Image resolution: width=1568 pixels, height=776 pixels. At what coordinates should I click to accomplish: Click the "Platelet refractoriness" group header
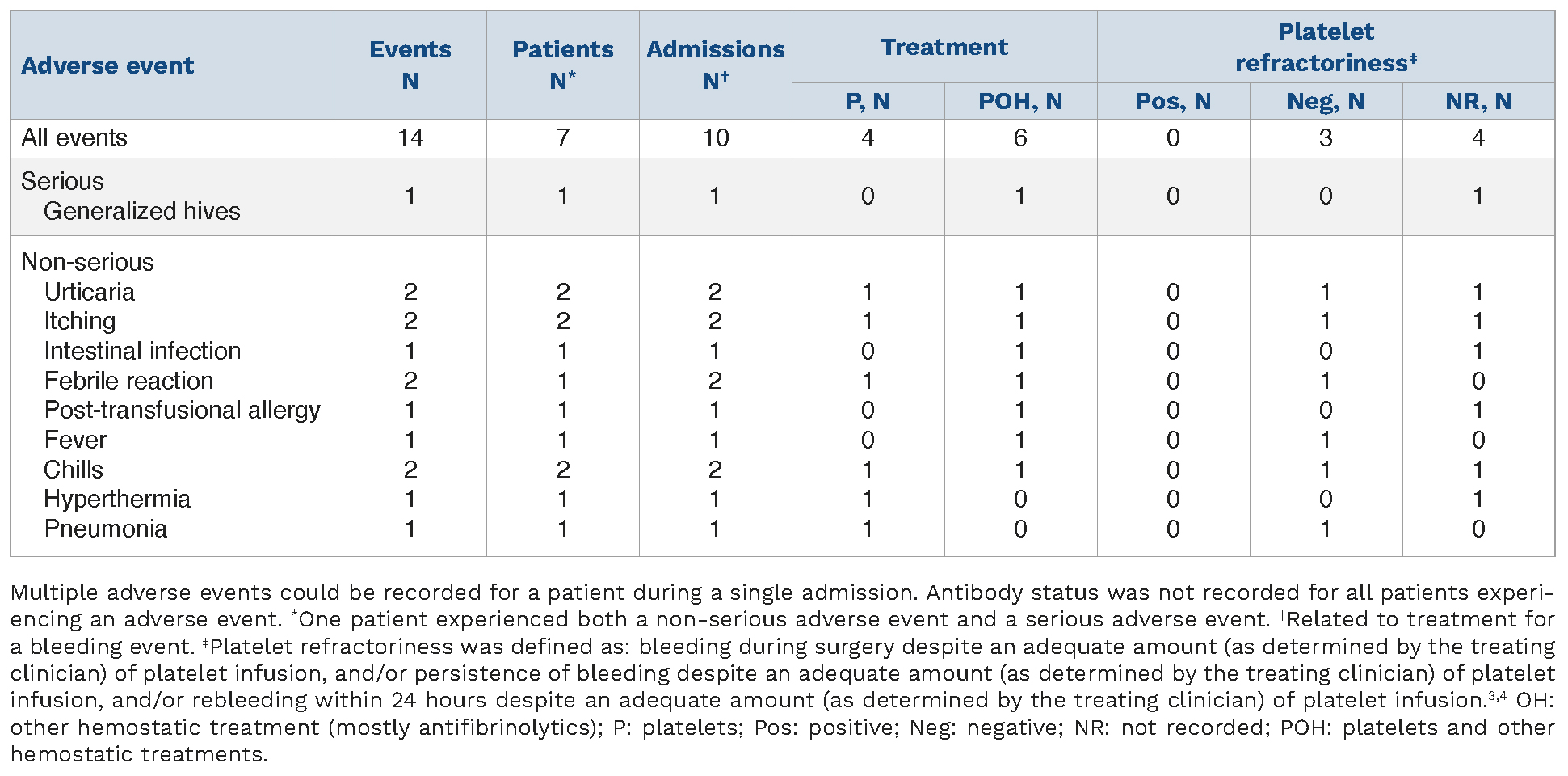1325,47
